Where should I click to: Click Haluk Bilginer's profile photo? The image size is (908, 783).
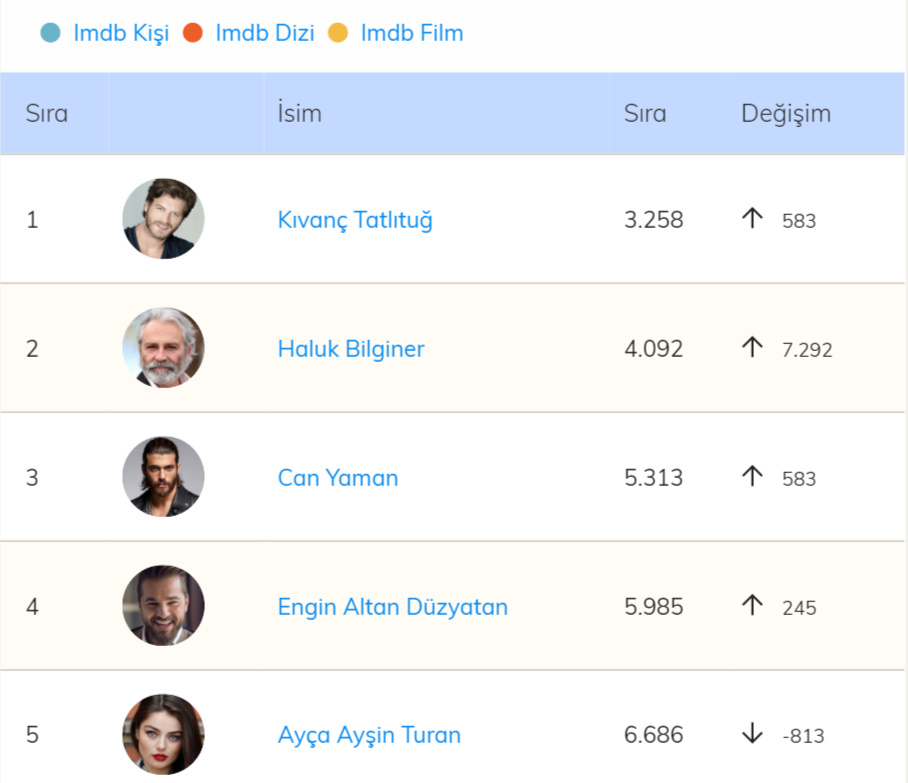pyautogui.click(x=163, y=348)
